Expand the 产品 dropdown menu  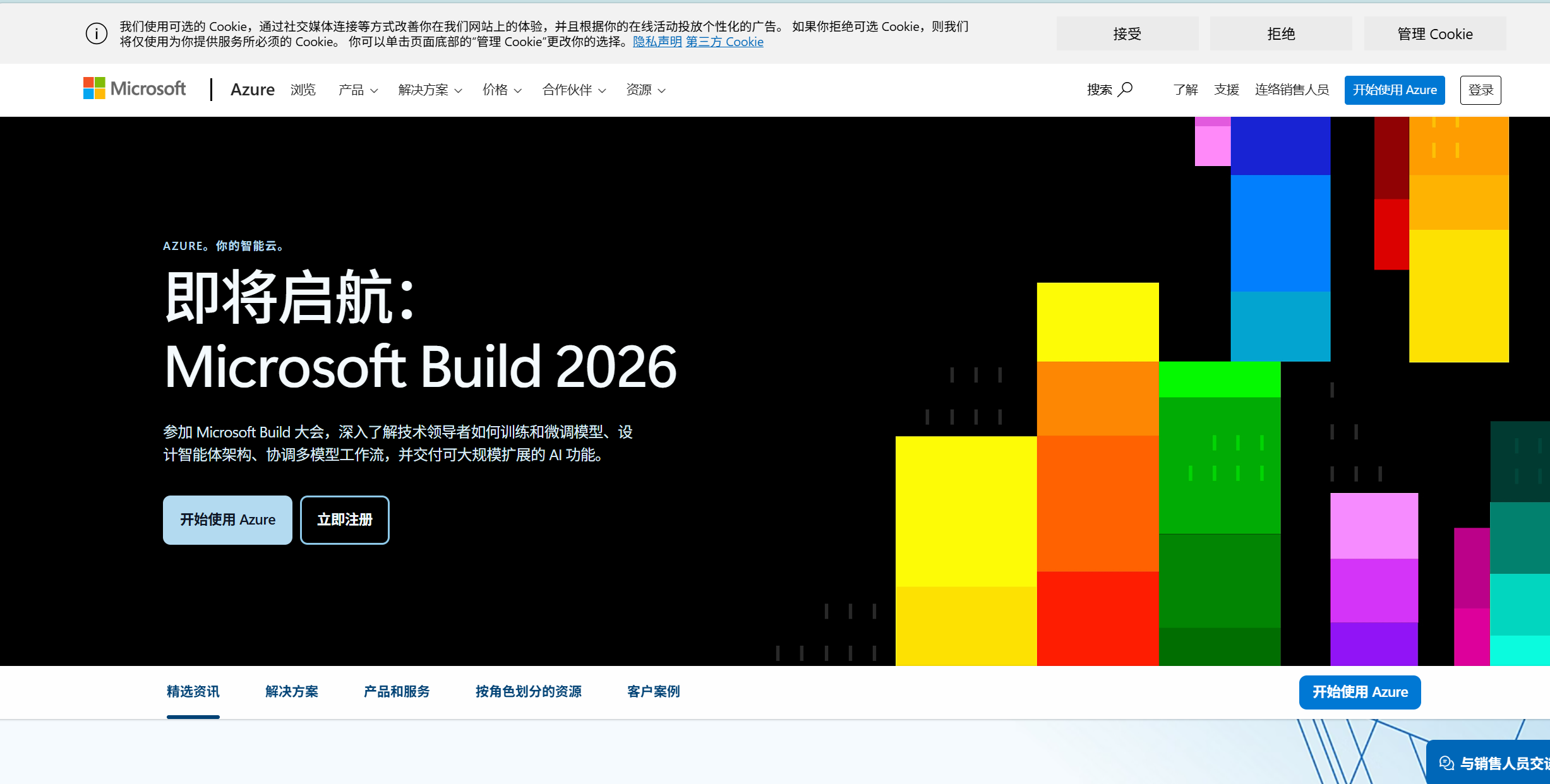358,90
